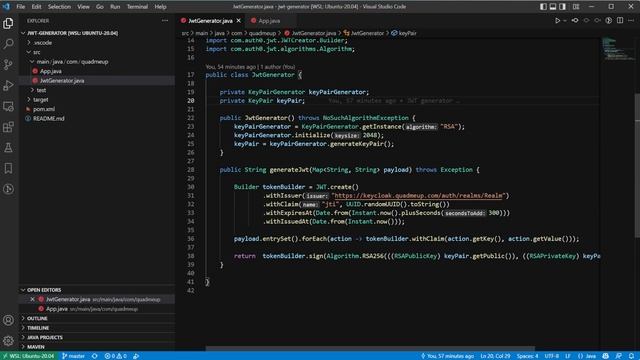Collapse the JWT-GENERATOR workspace folder
This screenshot has height=360, width=640.
pyautogui.click(x=97, y=33)
